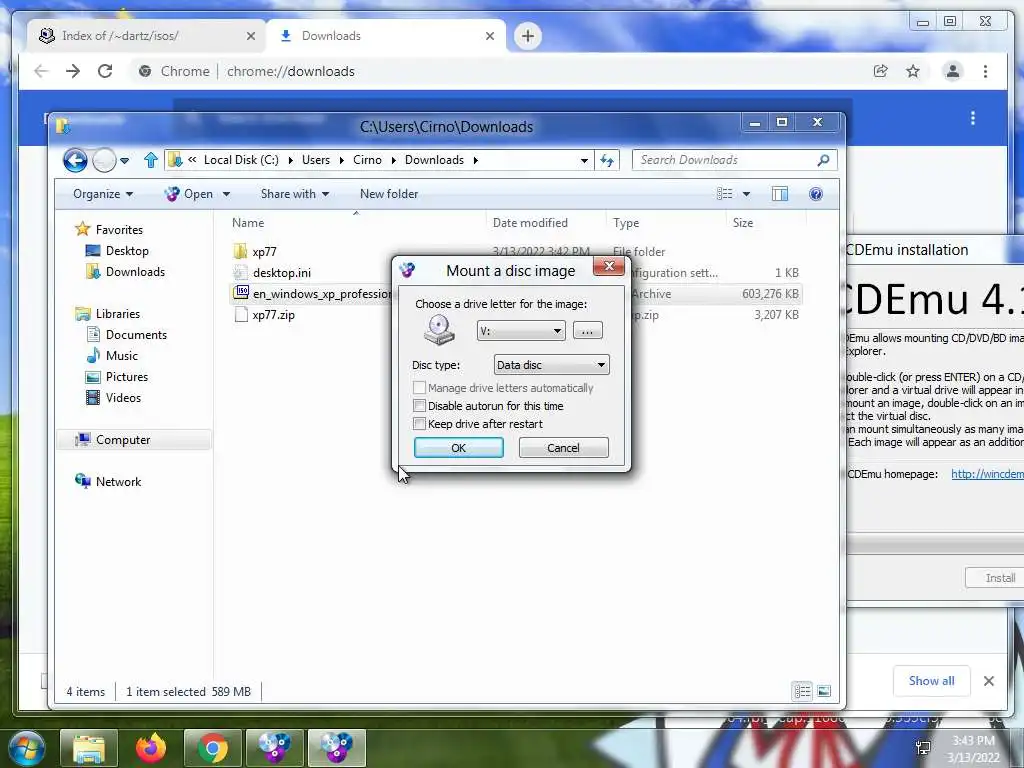
Task: Click the browse '...' button beside drive letter
Action: pos(587,330)
